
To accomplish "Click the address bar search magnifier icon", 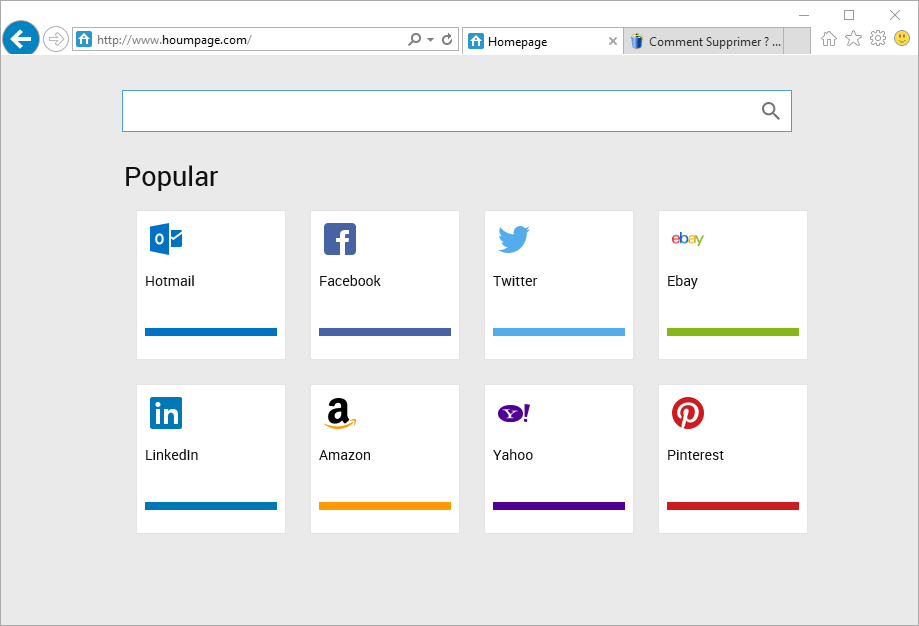I will [x=414, y=39].
